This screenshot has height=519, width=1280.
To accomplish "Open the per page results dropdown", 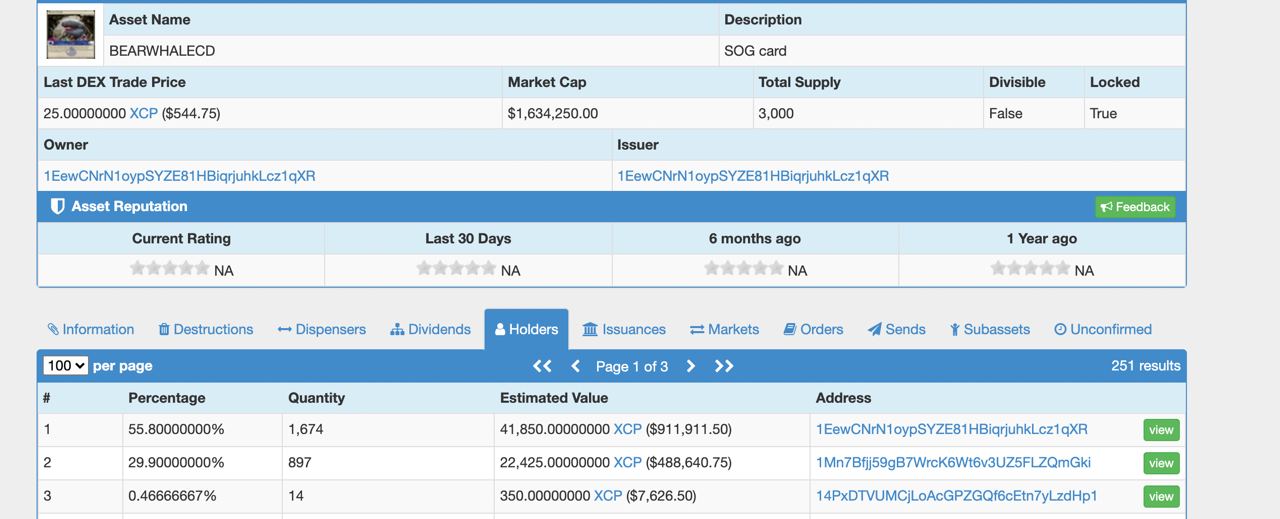I will [66, 366].
